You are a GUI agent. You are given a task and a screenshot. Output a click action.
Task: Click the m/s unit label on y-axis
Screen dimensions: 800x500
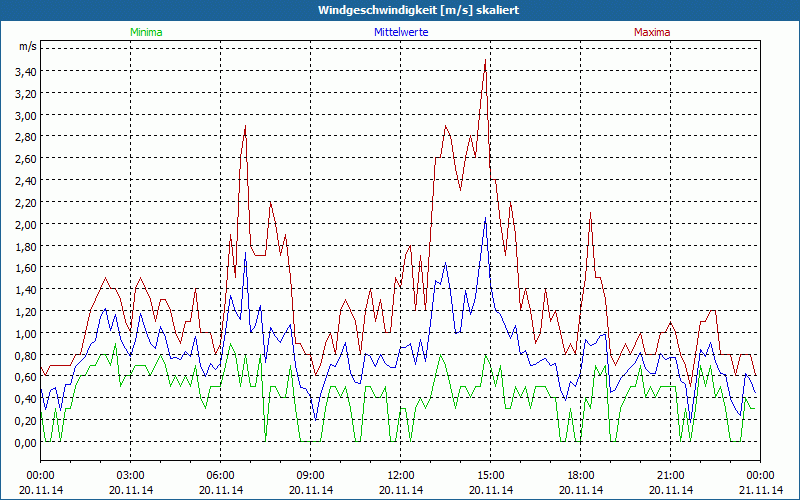tap(28, 46)
